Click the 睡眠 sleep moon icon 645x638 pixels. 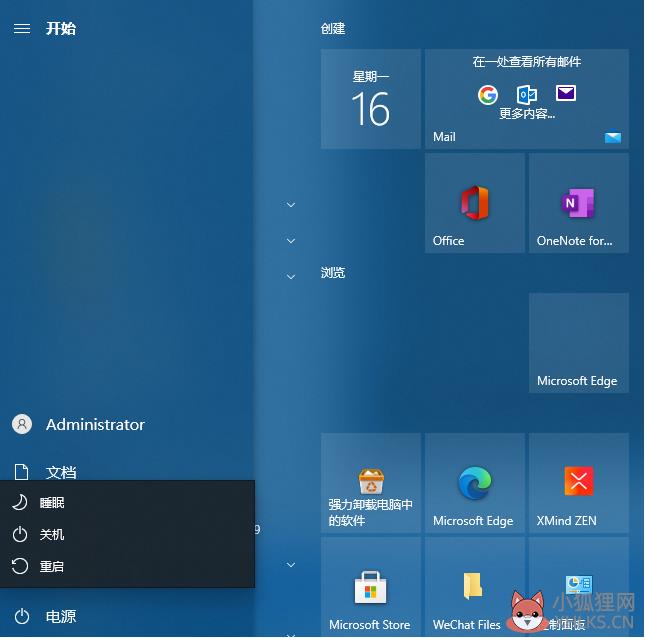click(x=20, y=502)
